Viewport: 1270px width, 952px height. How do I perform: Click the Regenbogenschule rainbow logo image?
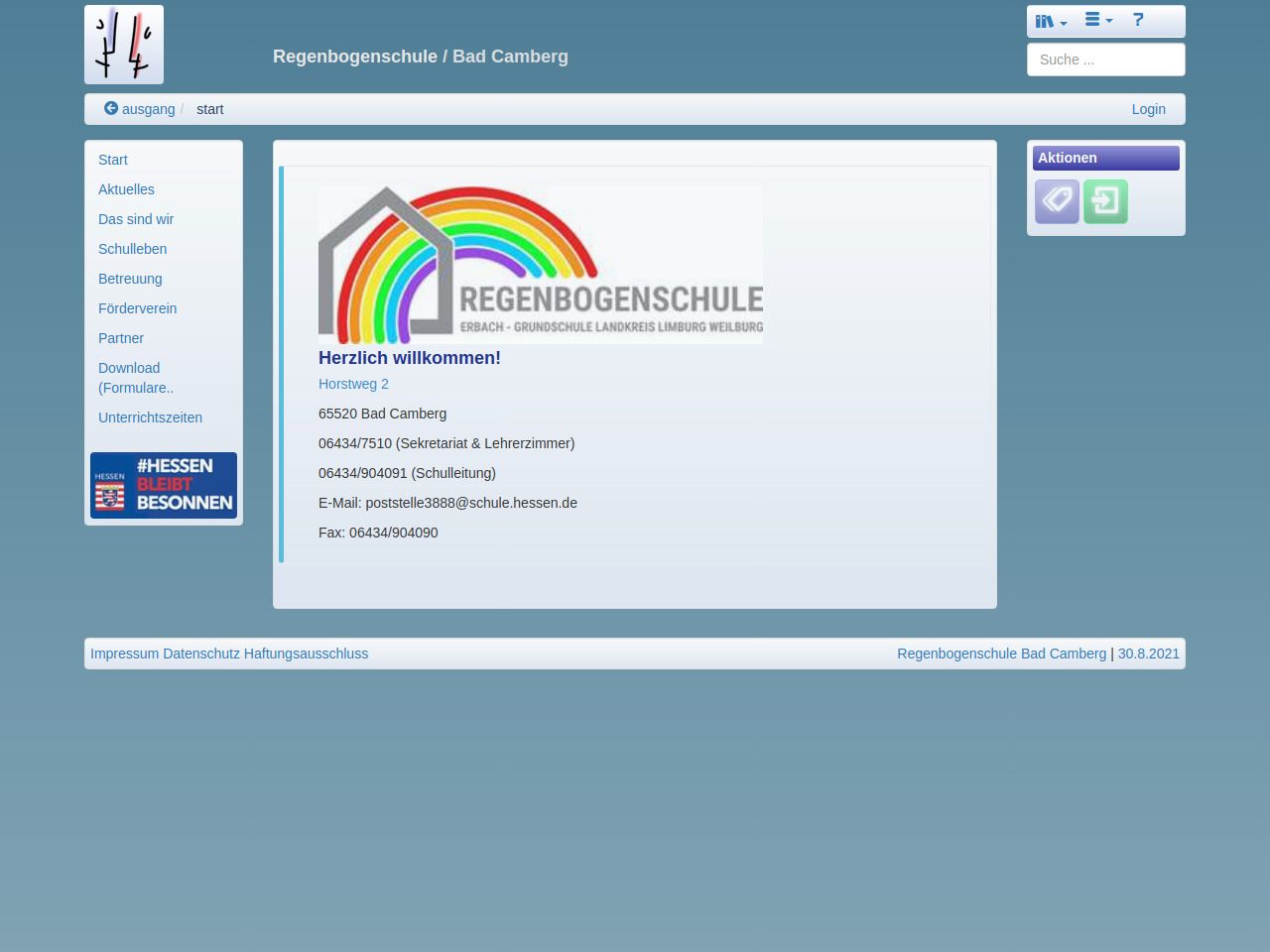pos(541,265)
